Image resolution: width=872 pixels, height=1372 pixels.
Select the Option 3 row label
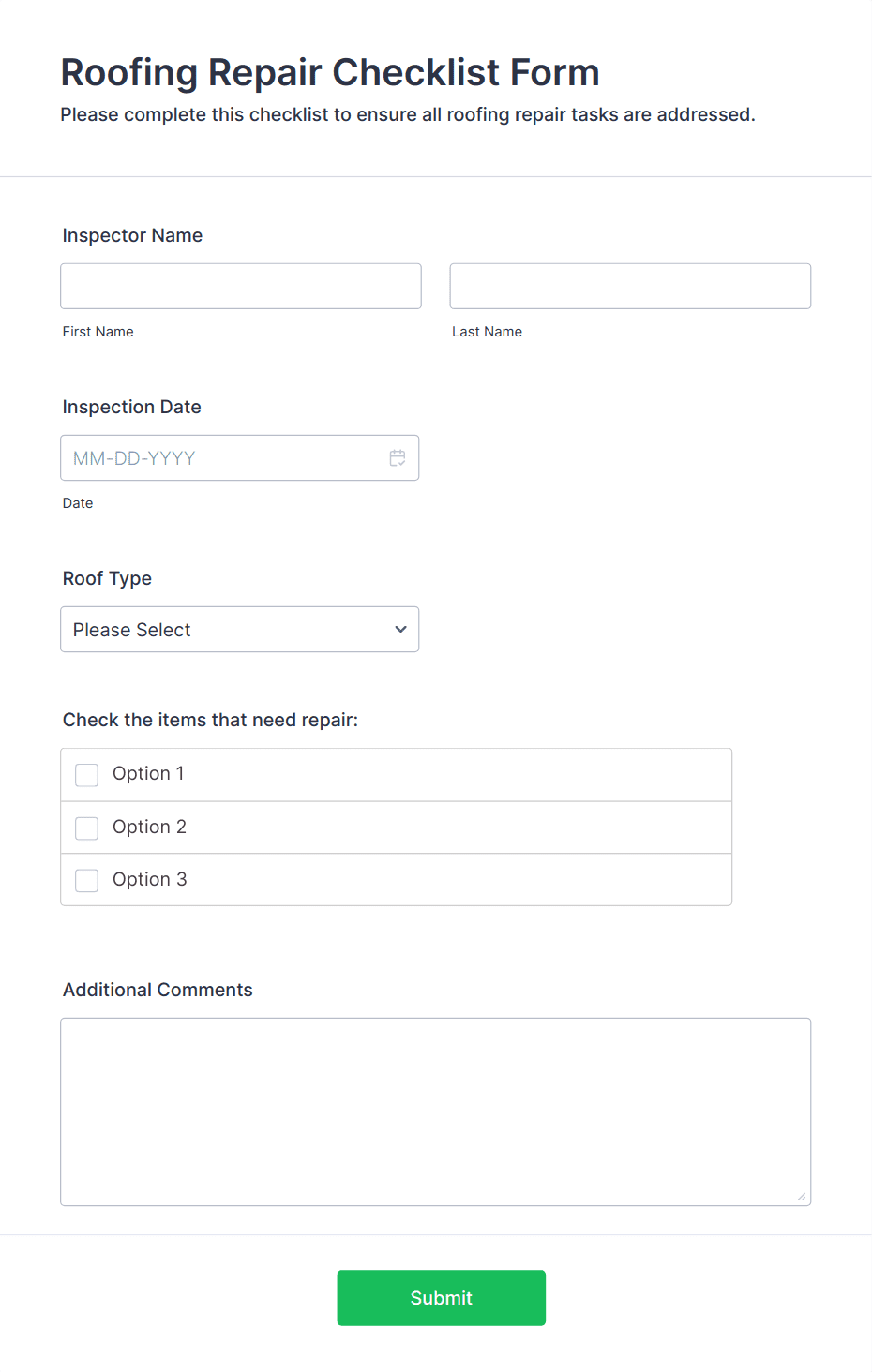click(149, 879)
